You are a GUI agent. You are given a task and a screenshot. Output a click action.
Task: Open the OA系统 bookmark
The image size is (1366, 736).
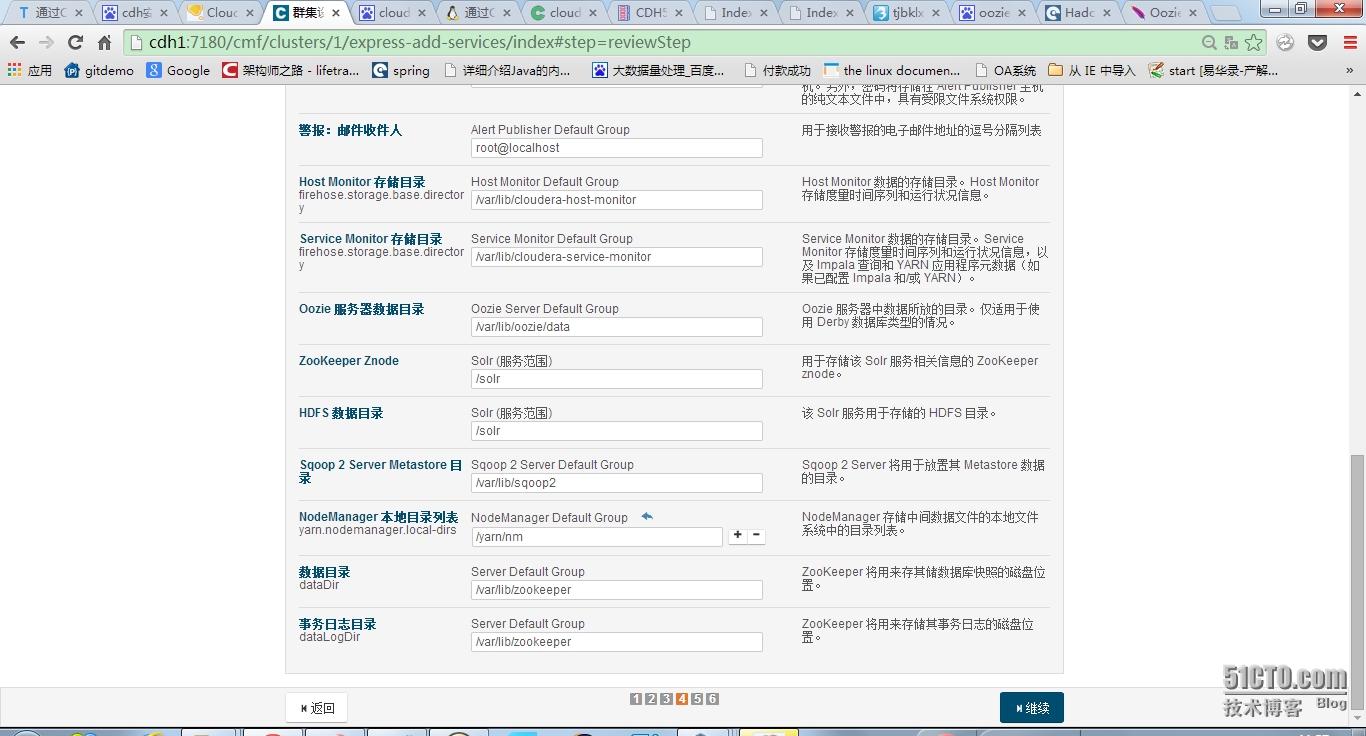[1004, 70]
